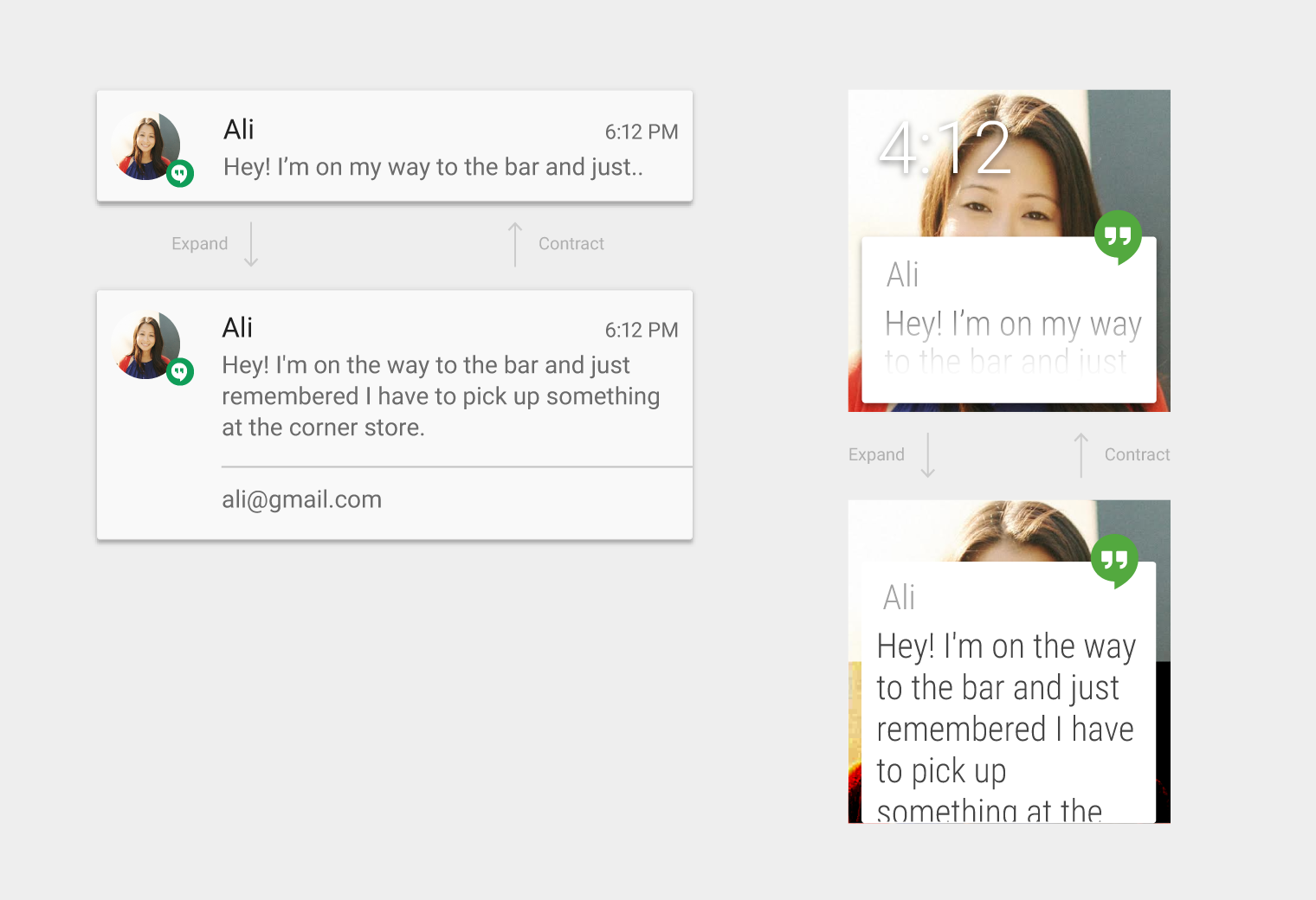Click the up arrow beside the watch Contract label

pyautogui.click(x=1081, y=455)
